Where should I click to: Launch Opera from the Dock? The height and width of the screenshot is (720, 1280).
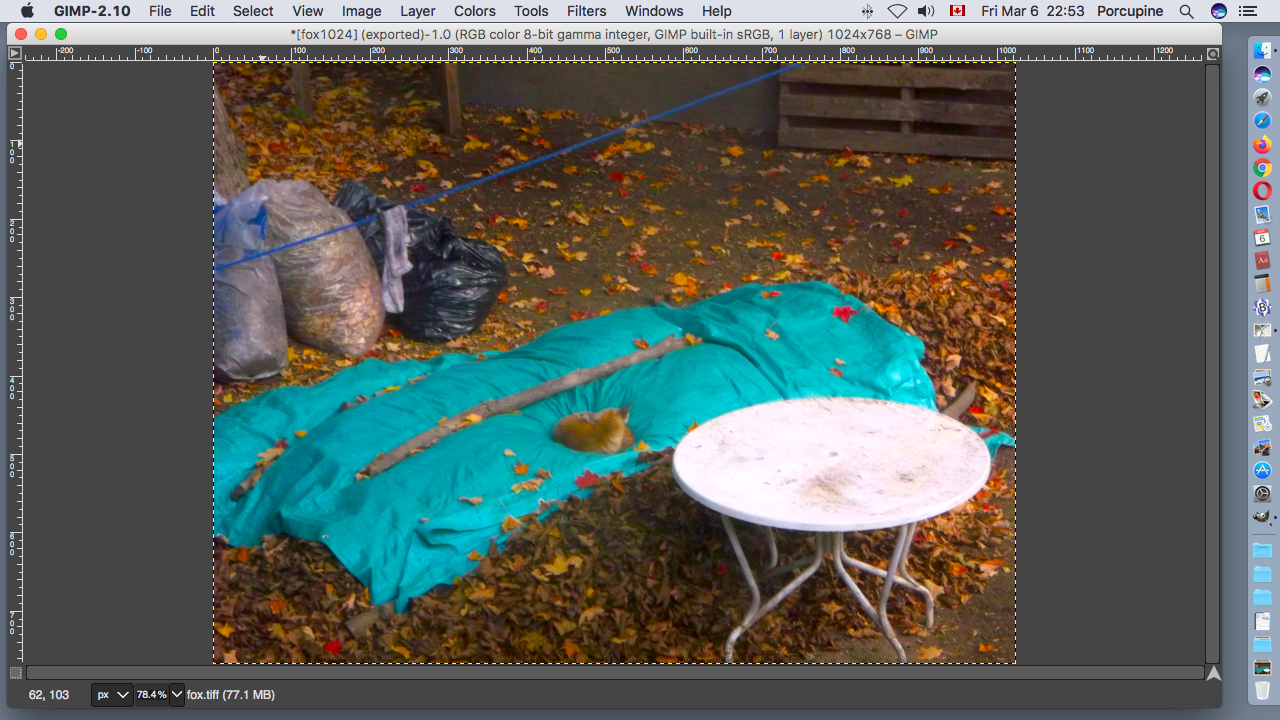click(1262, 190)
